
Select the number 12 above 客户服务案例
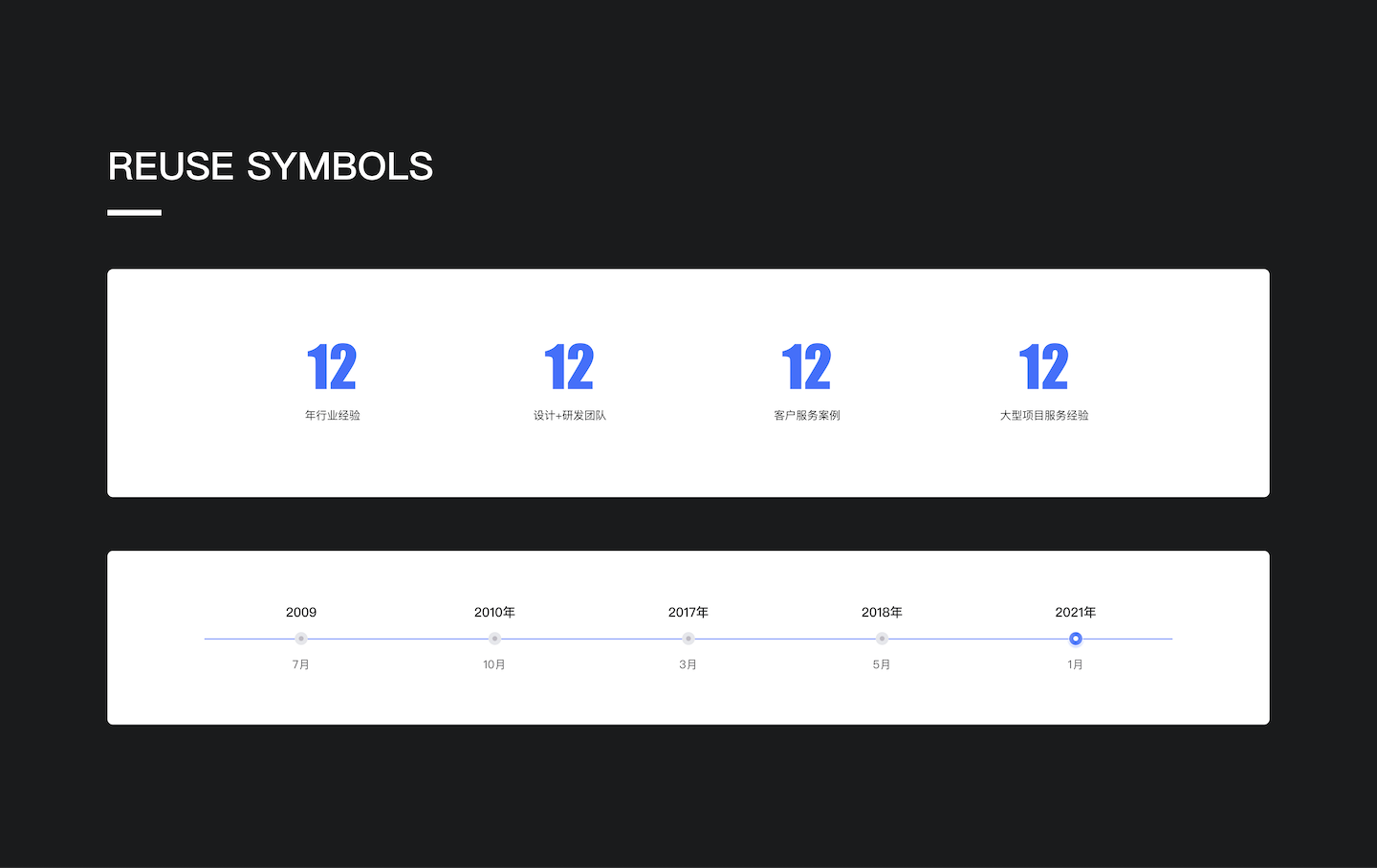click(806, 367)
